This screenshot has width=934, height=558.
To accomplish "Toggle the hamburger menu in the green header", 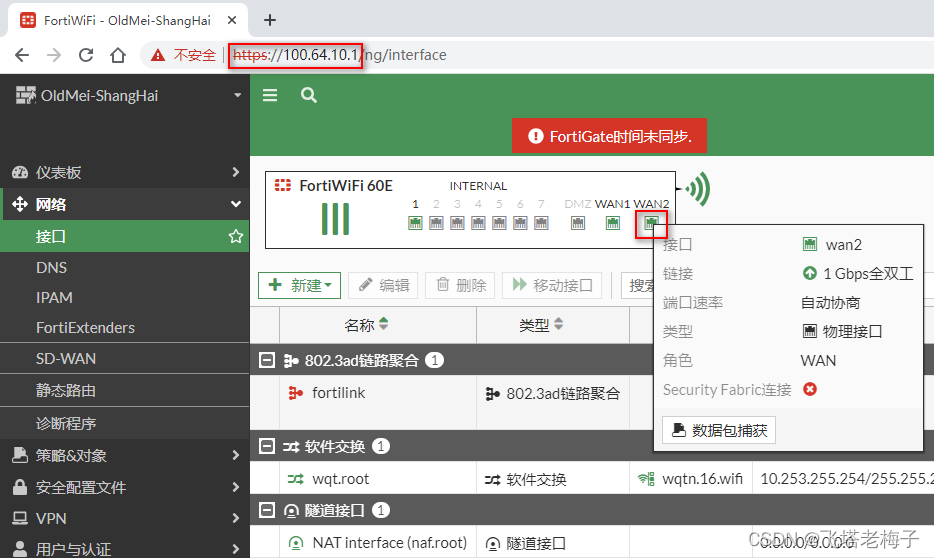I will tap(270, 95).
